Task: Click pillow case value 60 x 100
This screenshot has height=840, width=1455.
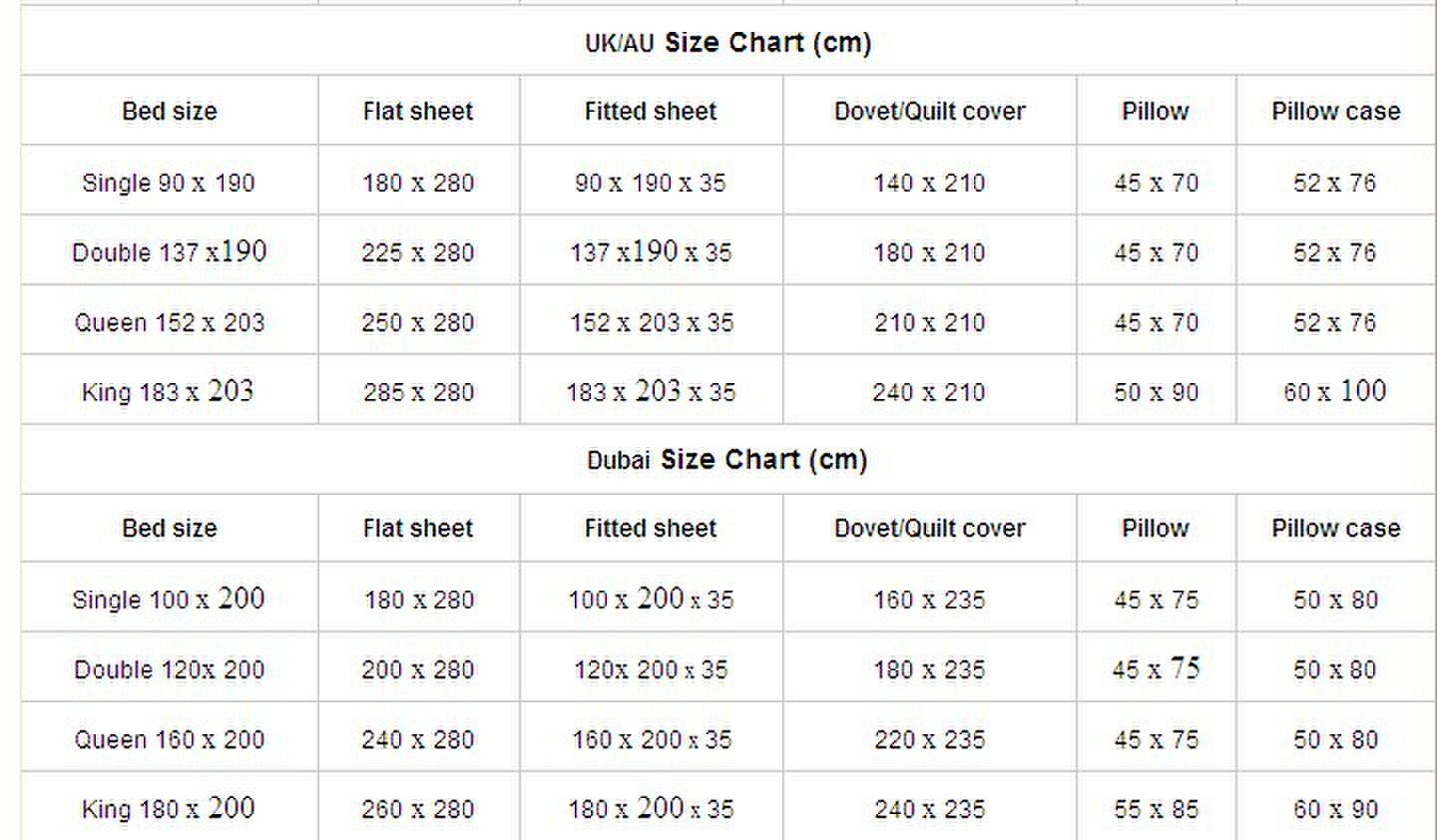Action: [1335, 391]
